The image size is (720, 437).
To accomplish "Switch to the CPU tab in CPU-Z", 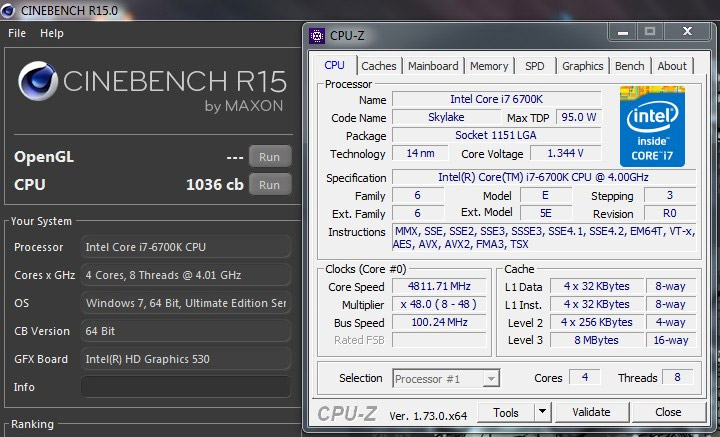I will 334,66.
